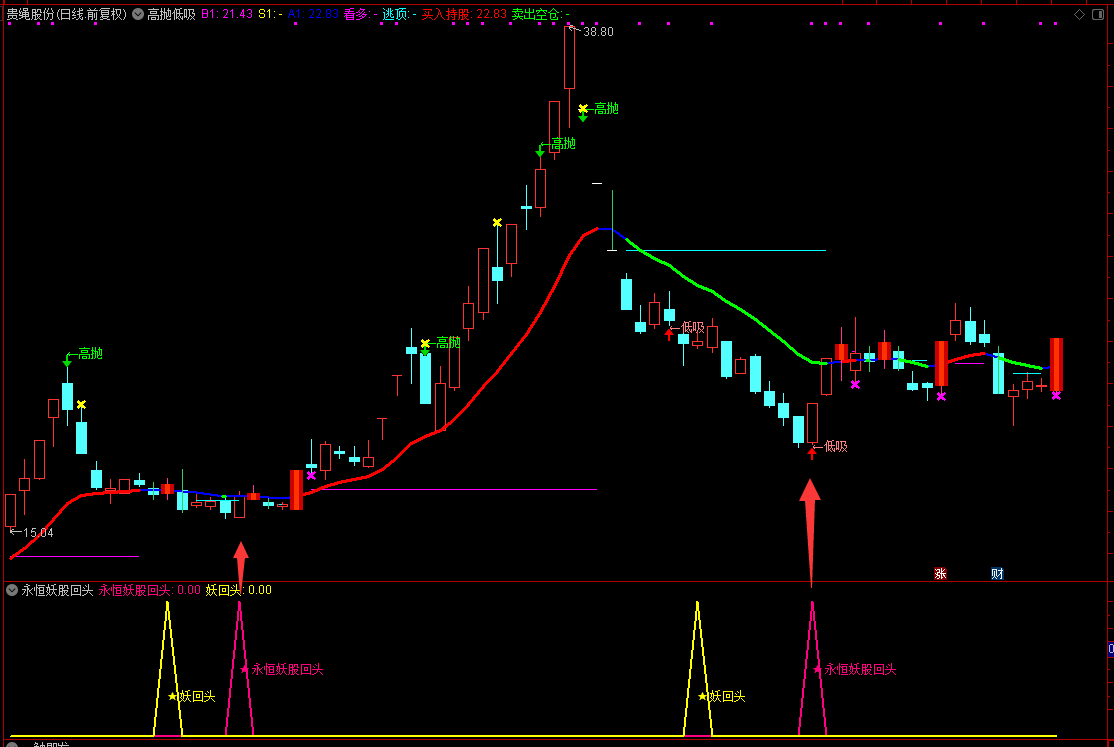Click the 永恒妖股回头 sub-chart indicator name

57,590
